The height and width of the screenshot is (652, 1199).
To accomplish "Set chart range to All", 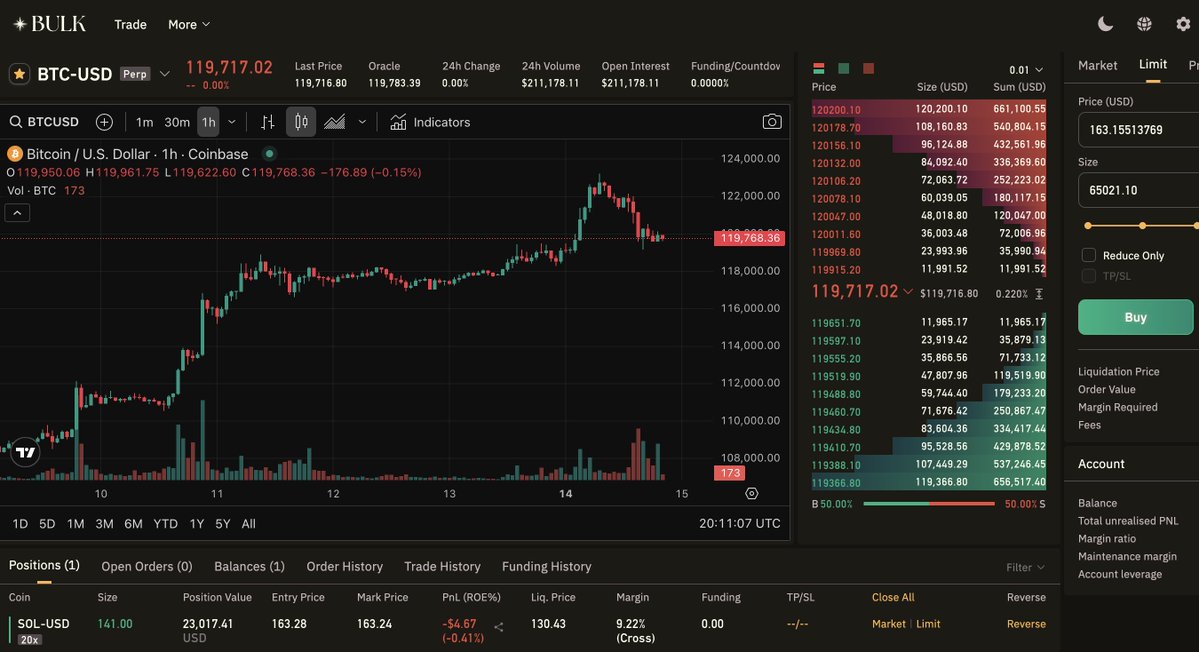I will pos(249,524).
